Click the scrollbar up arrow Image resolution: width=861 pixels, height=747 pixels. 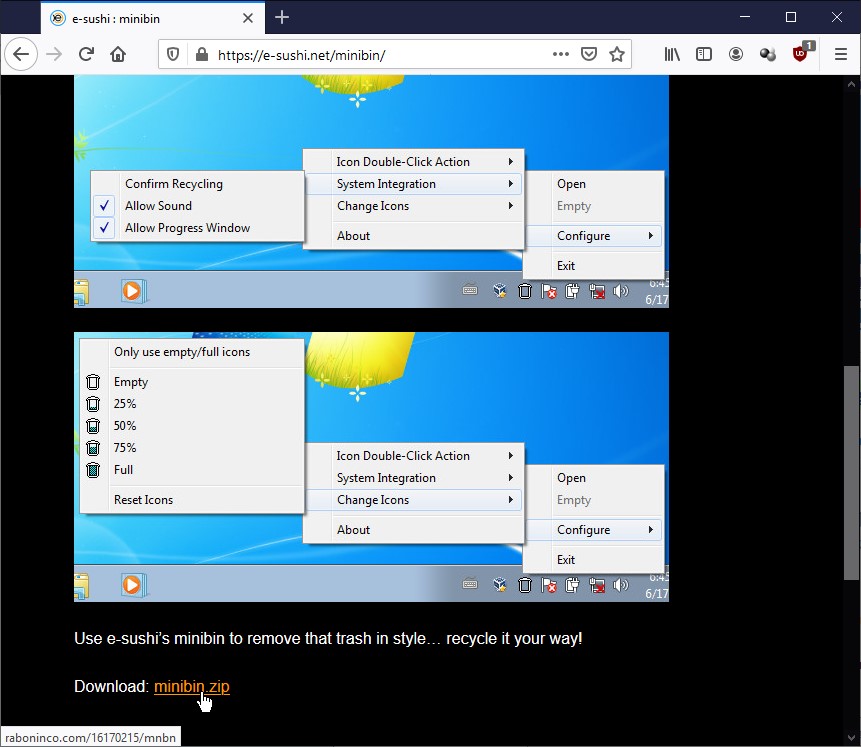tap(851, 84)
